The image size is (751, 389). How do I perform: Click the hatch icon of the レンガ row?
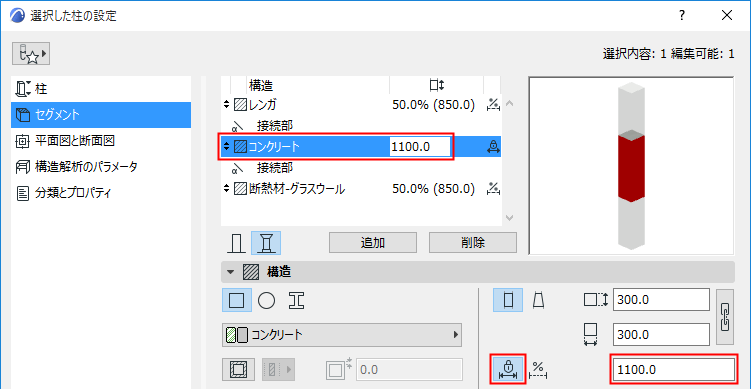(x=240, y=104)
